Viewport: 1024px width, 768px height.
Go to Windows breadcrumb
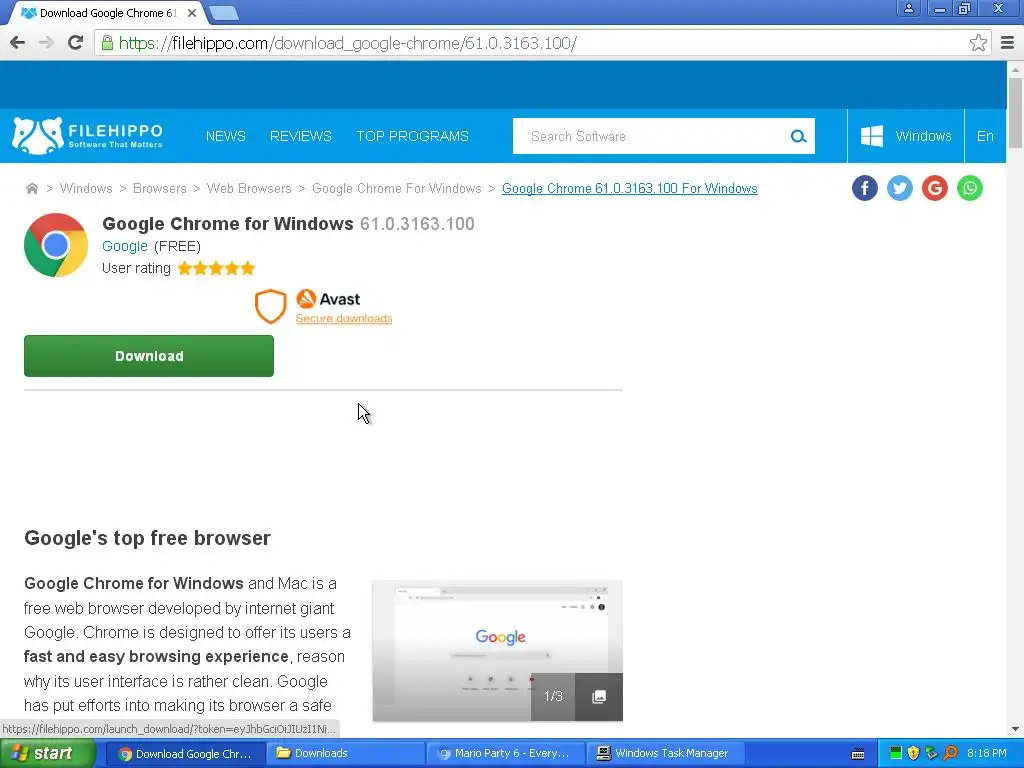click(86, 189)
